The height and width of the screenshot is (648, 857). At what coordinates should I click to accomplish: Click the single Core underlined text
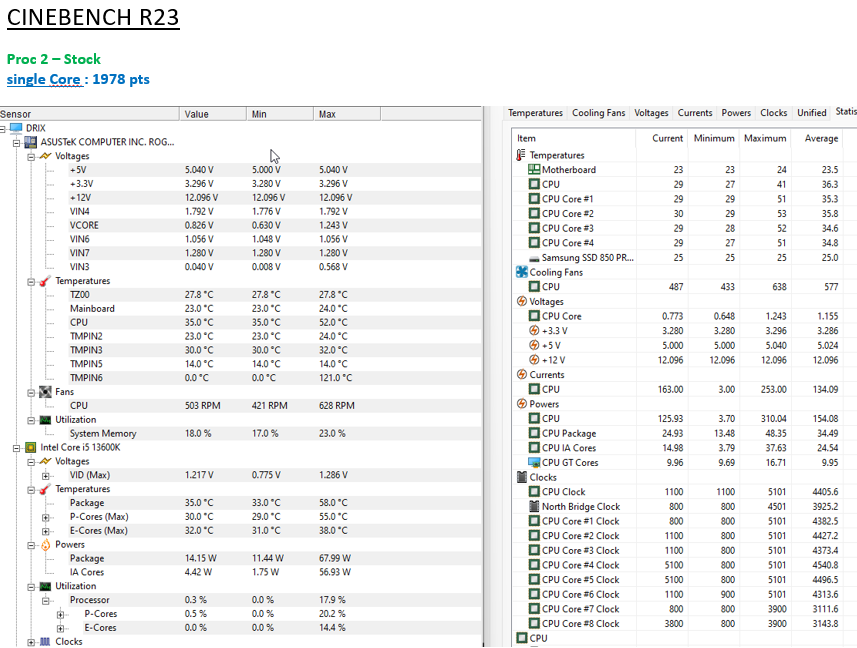click(44, 79)
